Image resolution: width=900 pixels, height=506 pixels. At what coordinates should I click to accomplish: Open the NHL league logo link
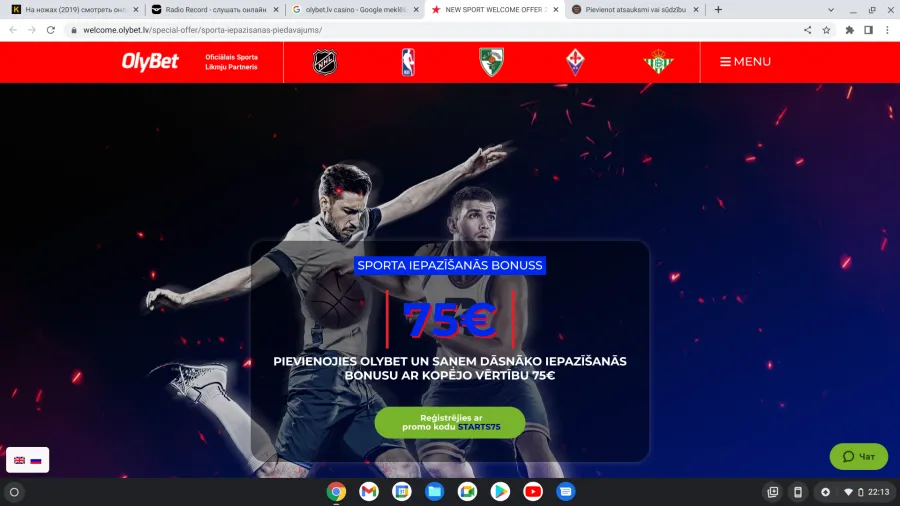tap(325, 62)
